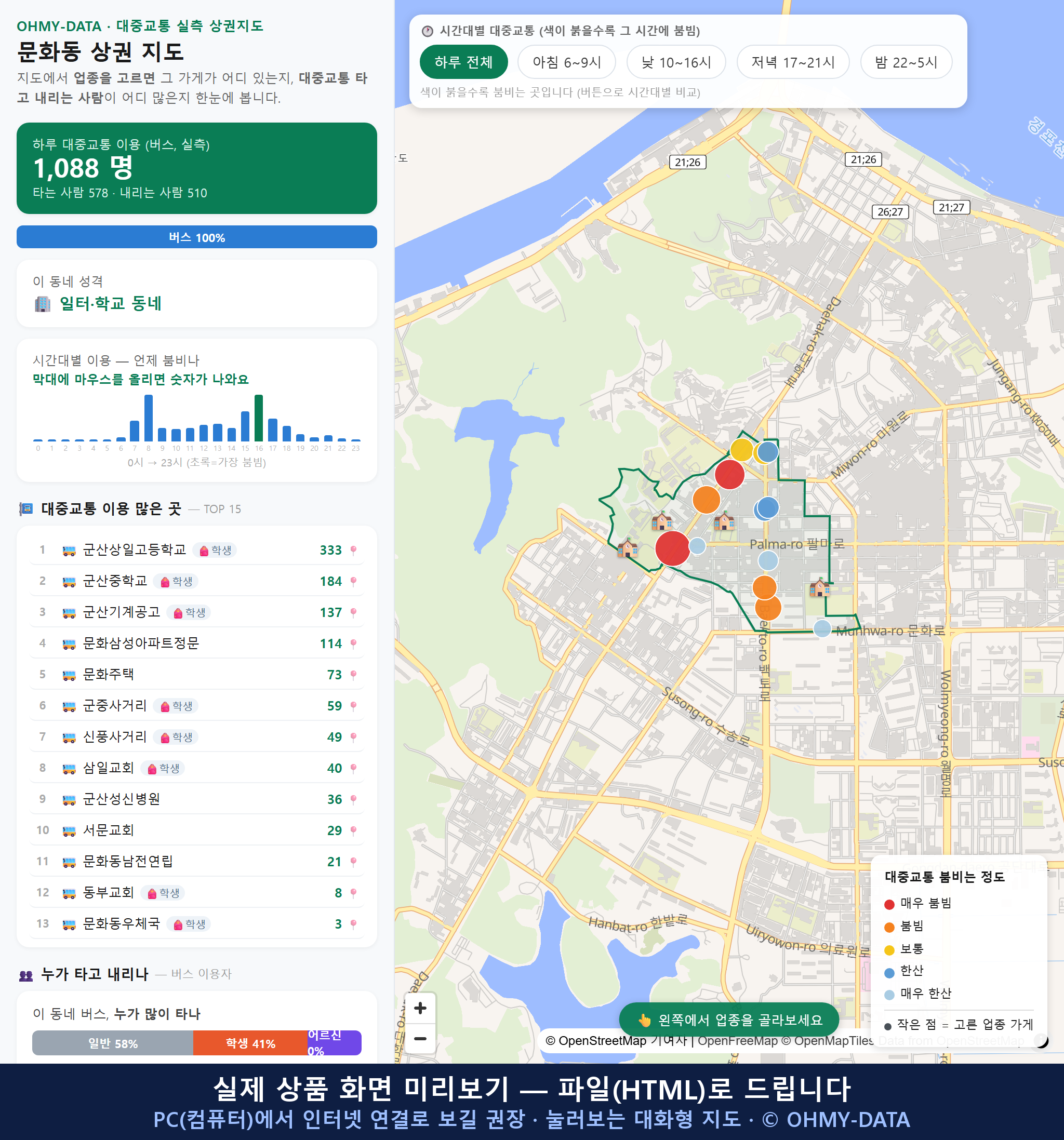The width and height of the screenshot is (1064, 1140).
Task: Locate 문화주택 with its pin icon
Action: pyautogui.click(x=353, y=675)
